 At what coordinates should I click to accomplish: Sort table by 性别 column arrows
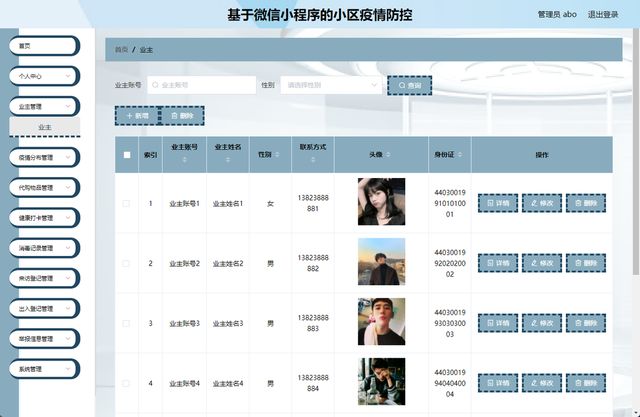[277, 155]
